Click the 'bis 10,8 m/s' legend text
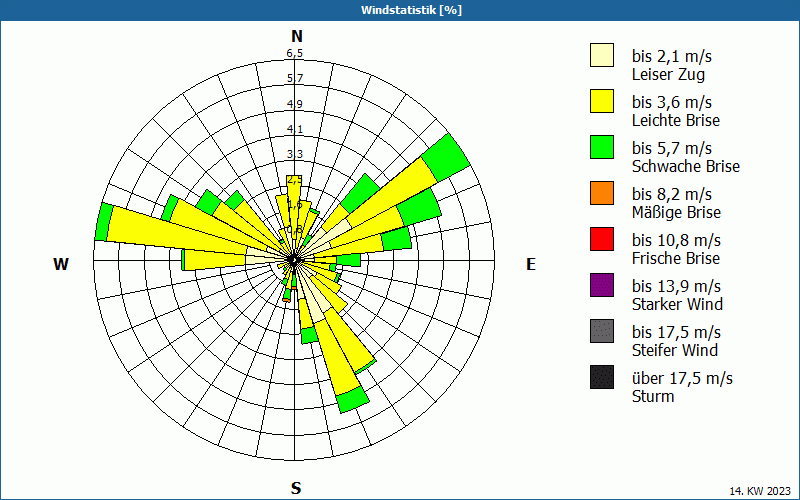Screen dimensions: 800x500 [677, 240]
